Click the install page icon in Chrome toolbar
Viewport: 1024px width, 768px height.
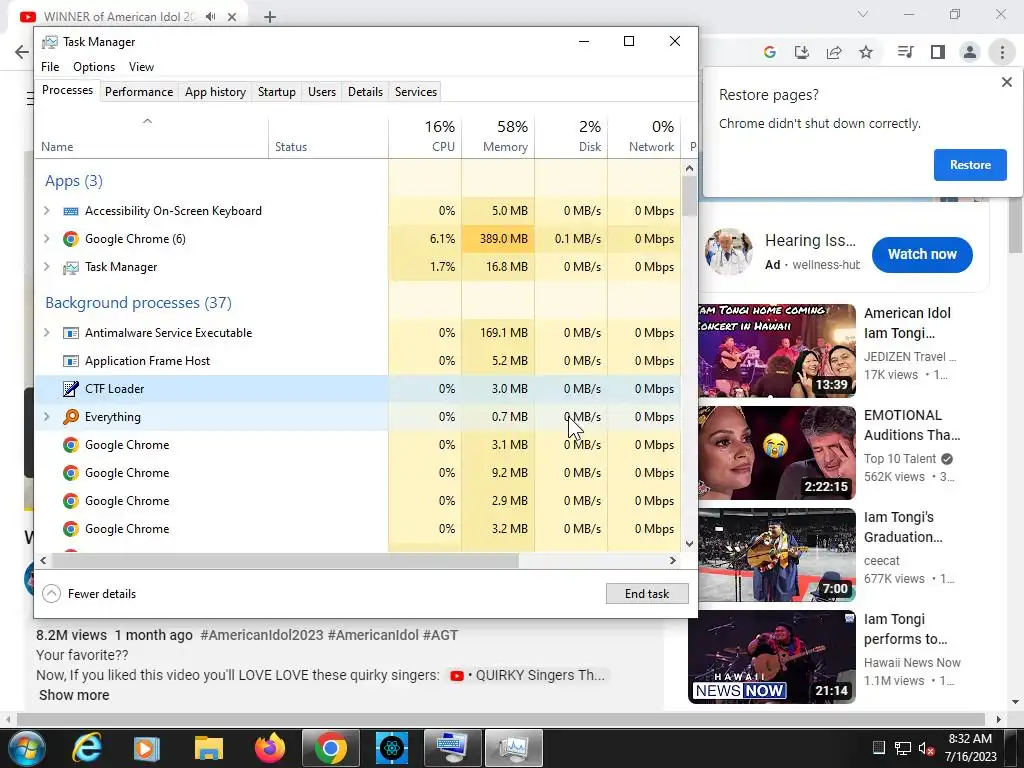pos(801,52)
